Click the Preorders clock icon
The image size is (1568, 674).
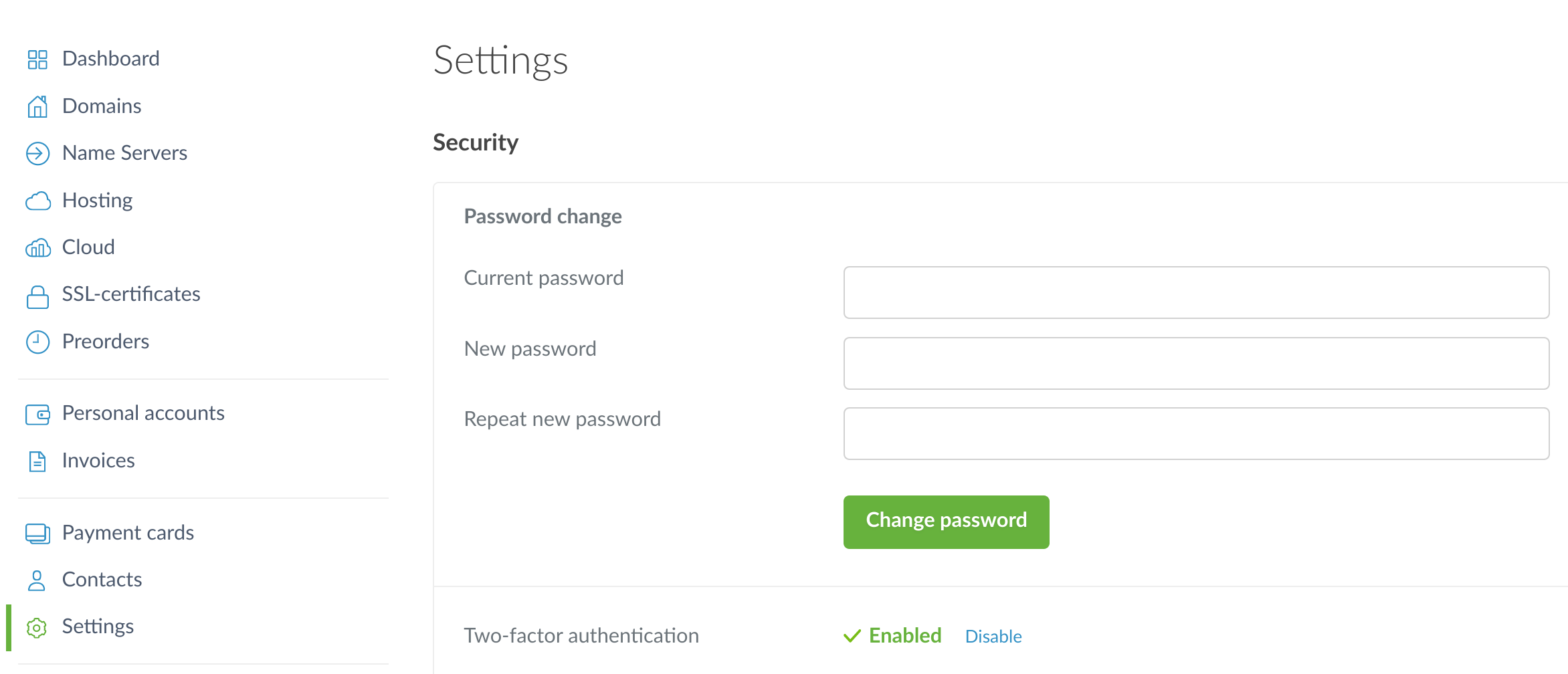point(37,342)
